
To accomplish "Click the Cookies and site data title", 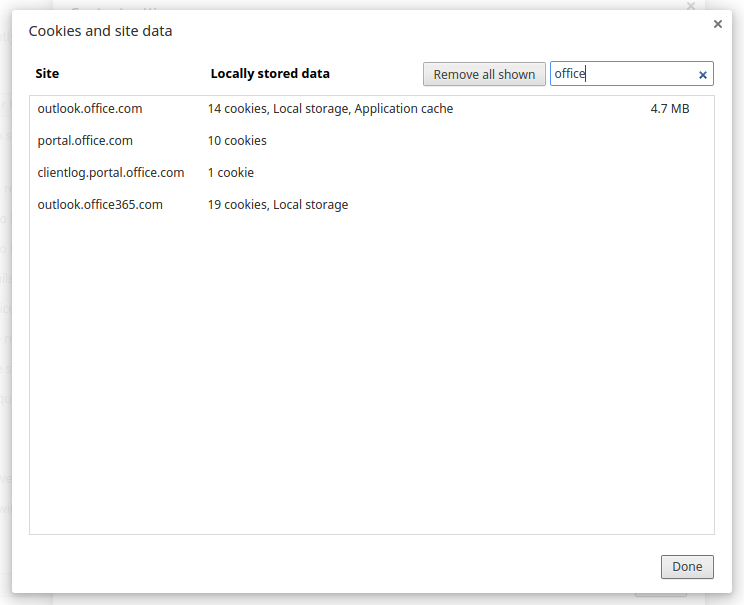I will [x=101, y=31].
